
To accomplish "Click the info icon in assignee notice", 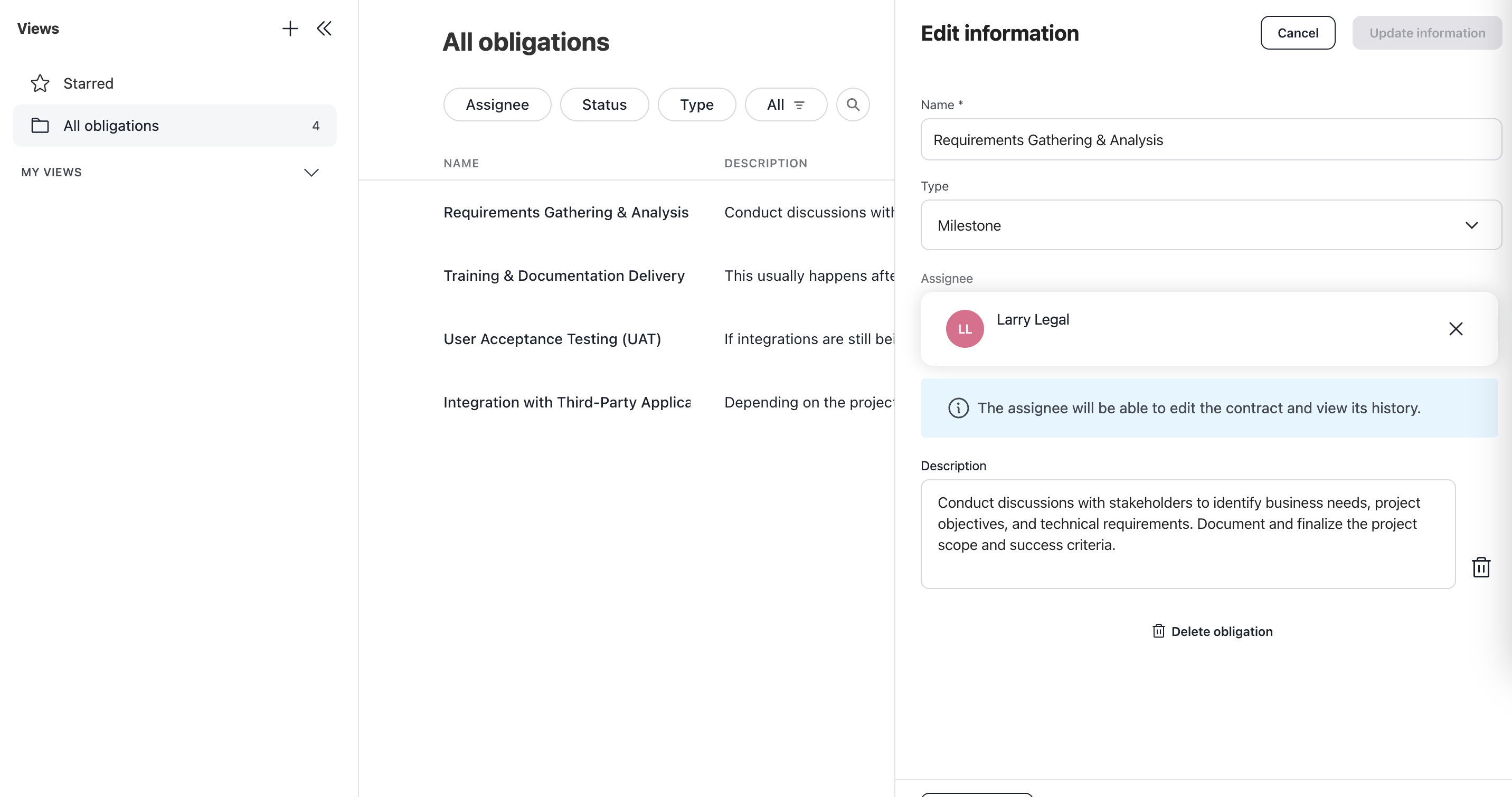I will coord(958,408).
